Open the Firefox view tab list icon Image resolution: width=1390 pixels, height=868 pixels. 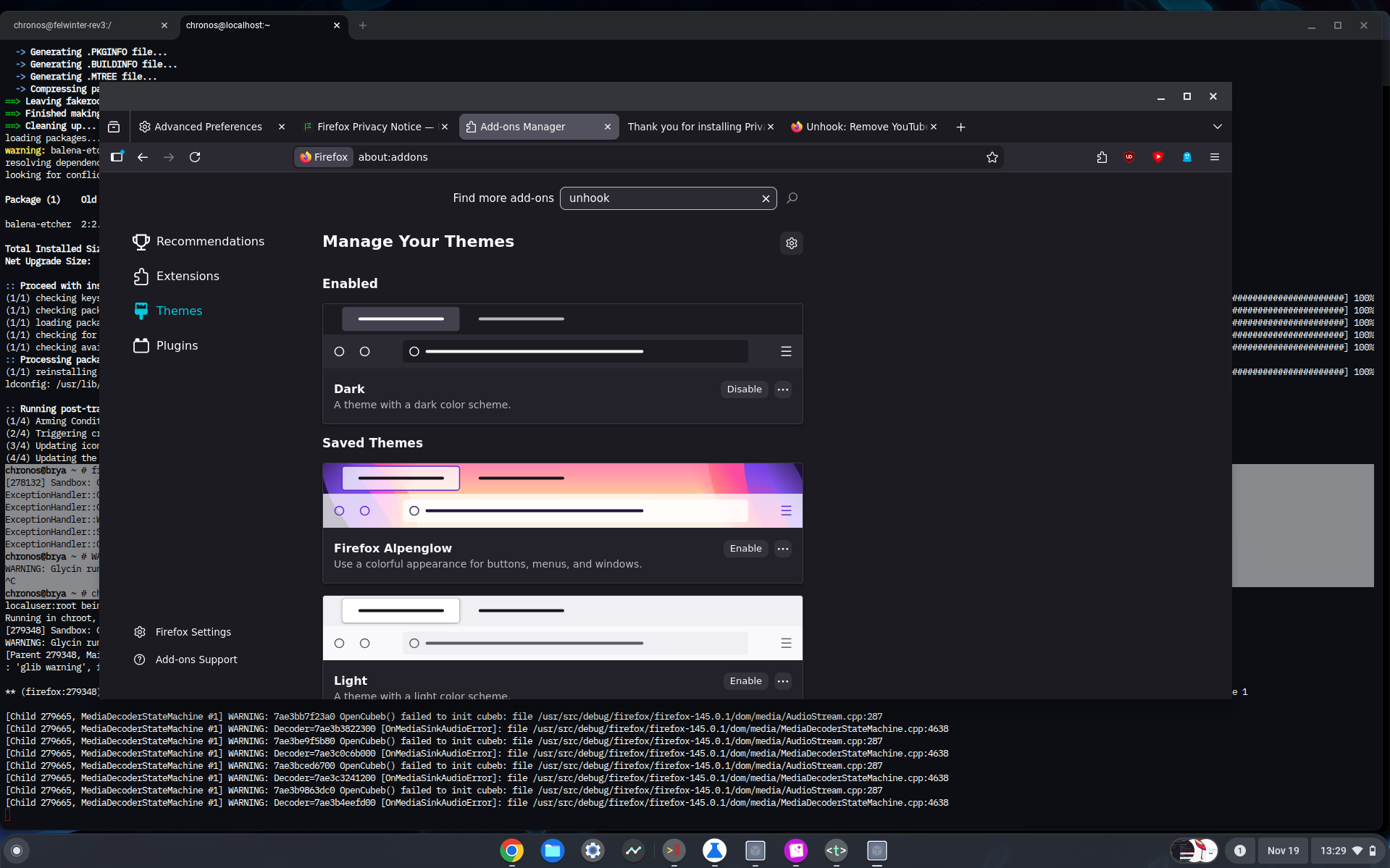click(114, 127)
